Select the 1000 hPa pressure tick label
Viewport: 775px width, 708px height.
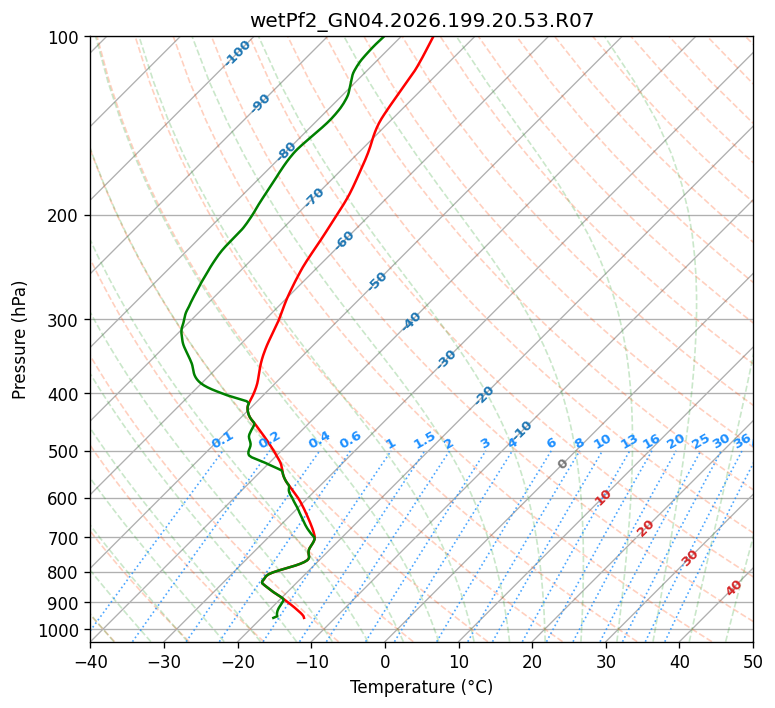pos(62,630)
